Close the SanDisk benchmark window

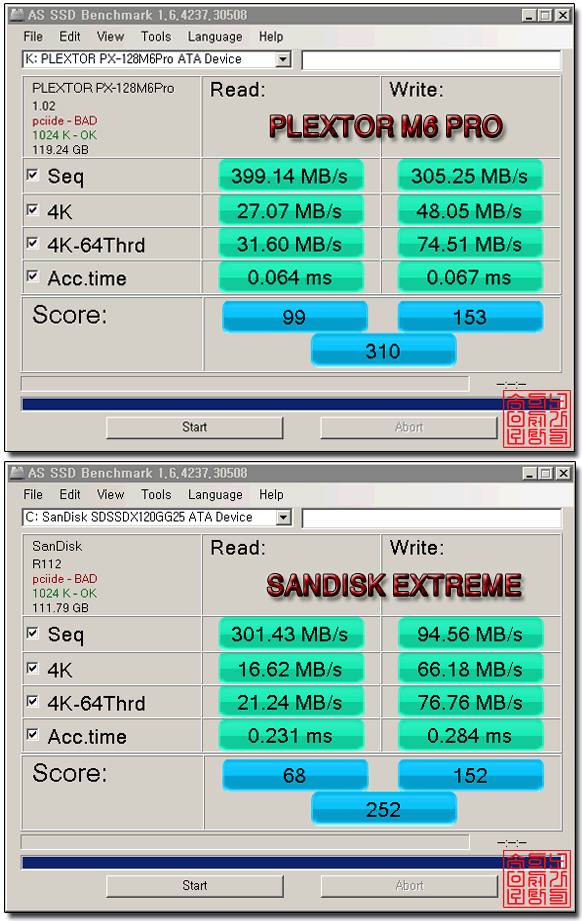click(x=563, y=473)
